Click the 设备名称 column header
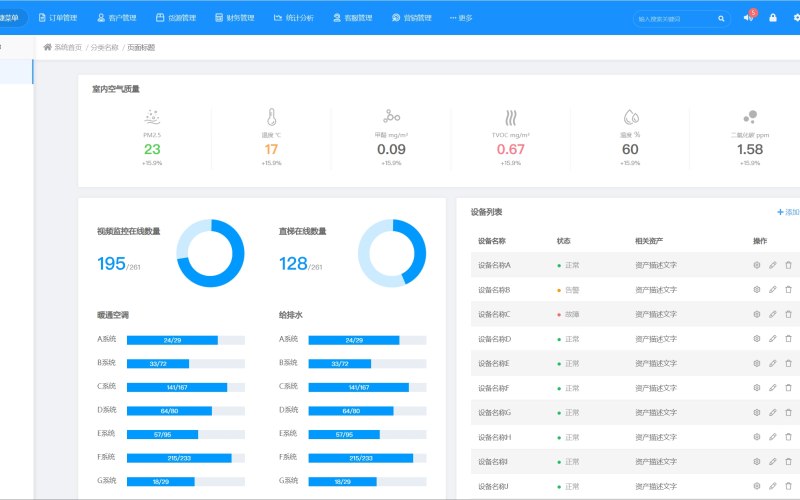 click(x=492, y=241)
